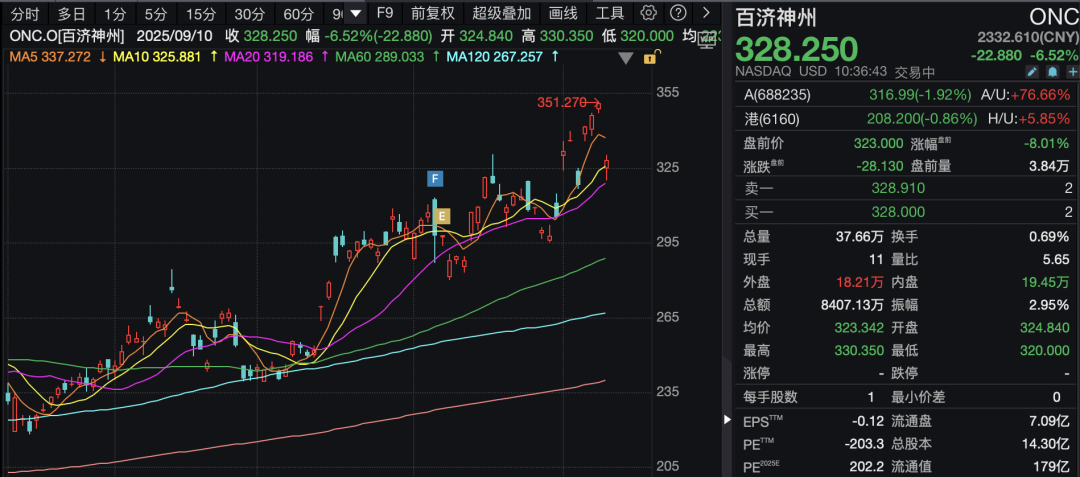Image resolution: width=1080 pixels, height=477 pixels.
Task: Click the yellow E earnings marker
Action: coord(442,215)
